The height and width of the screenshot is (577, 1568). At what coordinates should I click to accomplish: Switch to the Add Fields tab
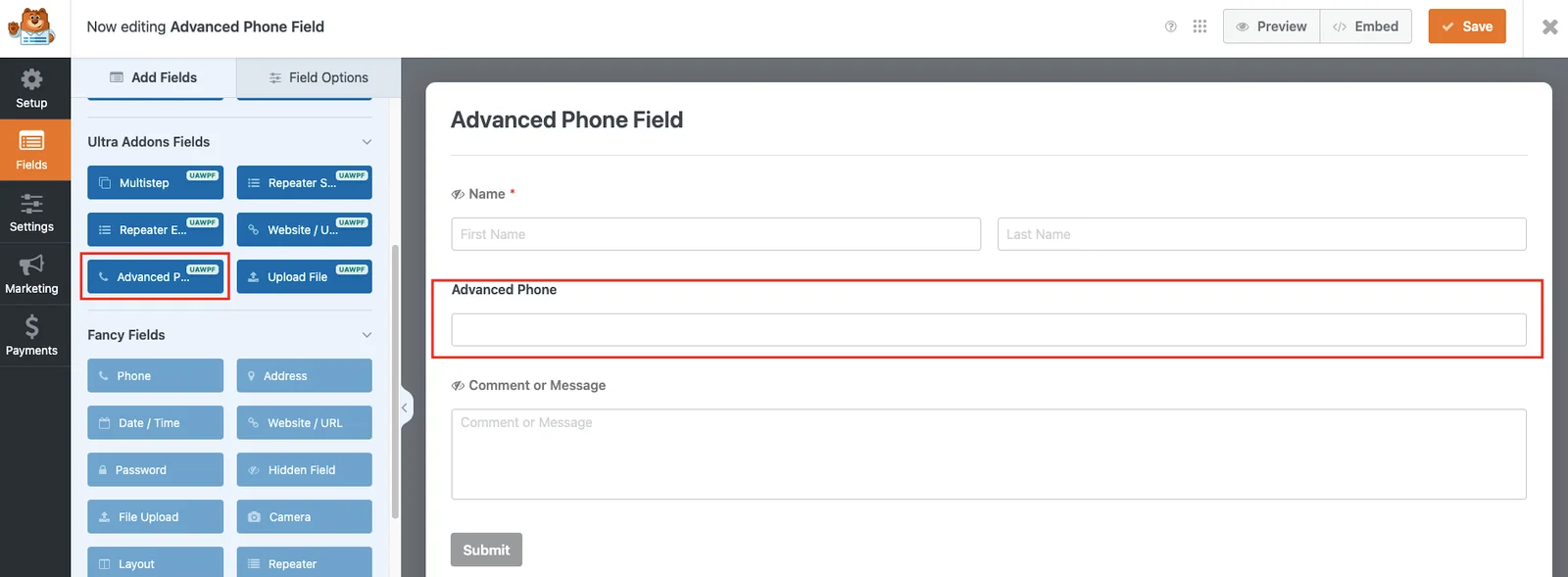[153, 77]
